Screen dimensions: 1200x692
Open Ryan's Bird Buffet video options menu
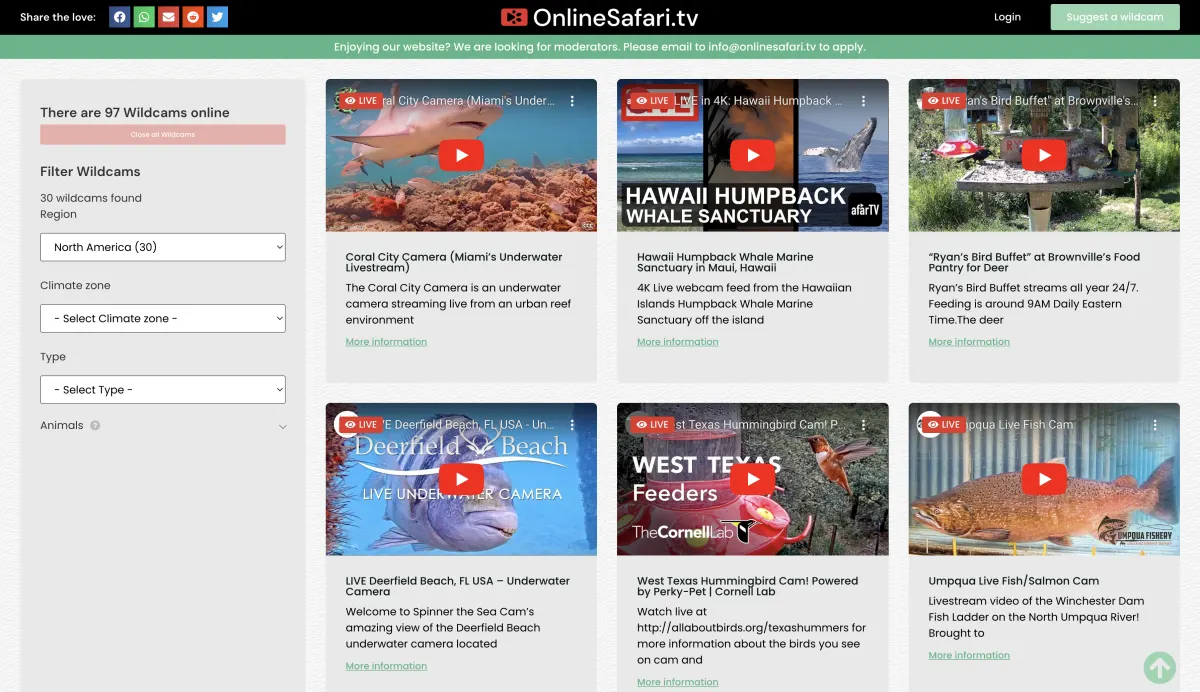tap(1155, 101)
